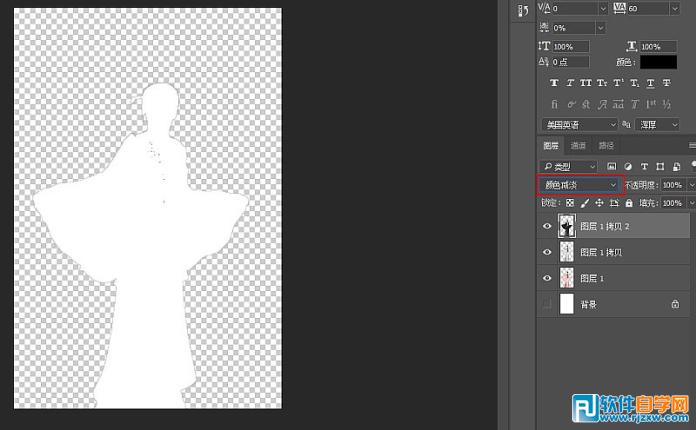Screen dimensions: 696x430
Task: Select the 图层 1 layer name
Action: 592,278
